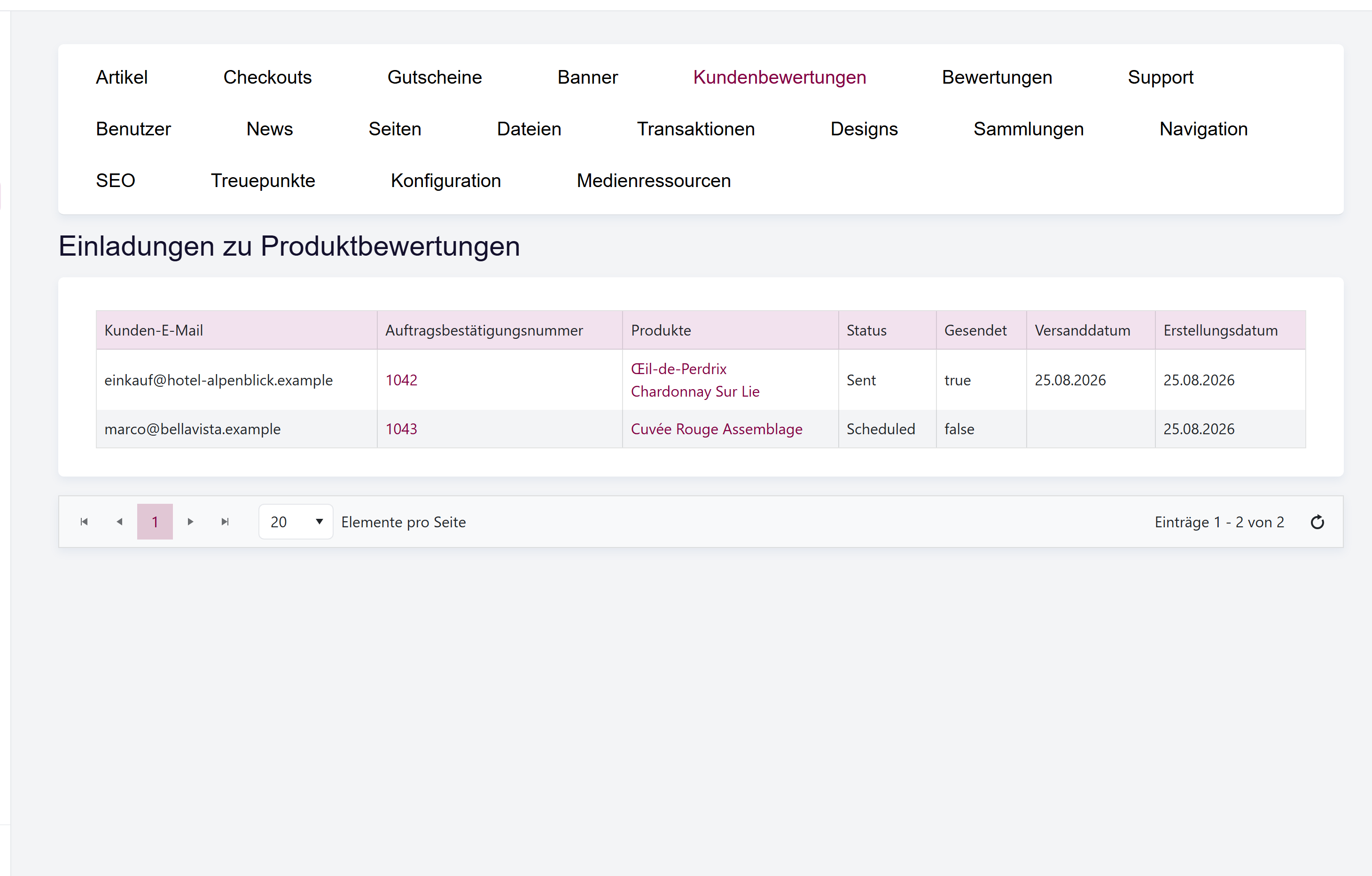Click the Elemente pro Seite label
1372x876 pixels.
(404, 522)
